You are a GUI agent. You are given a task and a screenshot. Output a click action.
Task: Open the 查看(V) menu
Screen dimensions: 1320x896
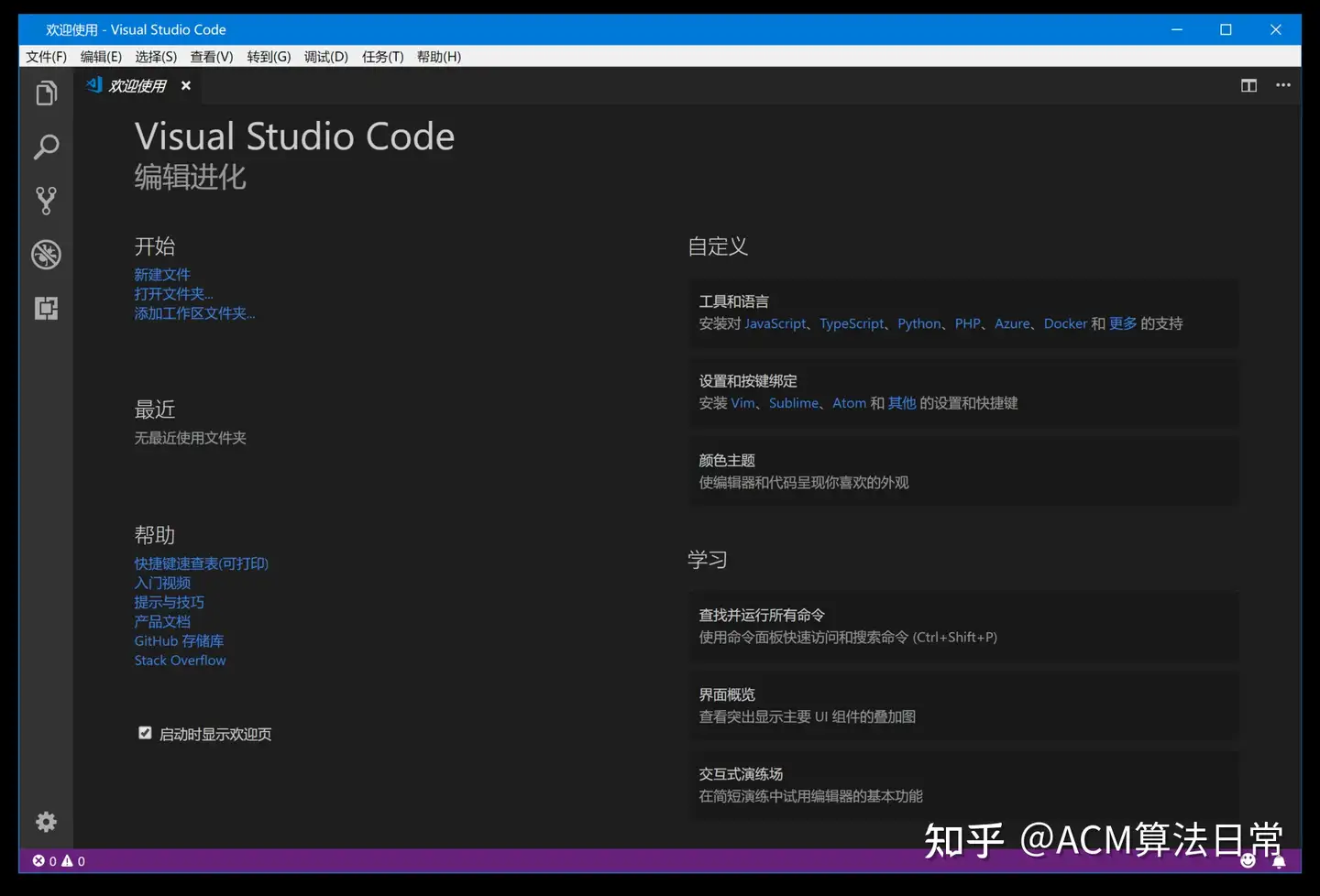(x=212, y=57)
